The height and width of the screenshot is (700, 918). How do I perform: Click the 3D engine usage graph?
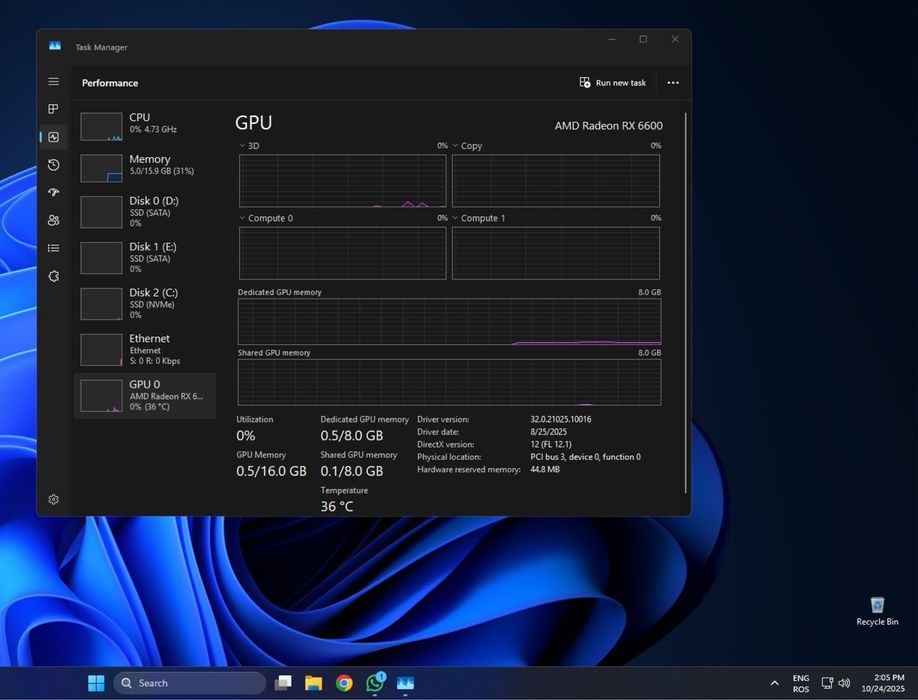(x=342, y=181)
